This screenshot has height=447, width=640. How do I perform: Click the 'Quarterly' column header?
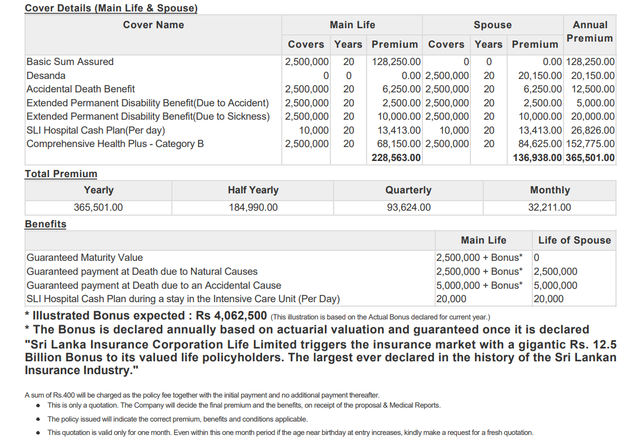point(408,190)
